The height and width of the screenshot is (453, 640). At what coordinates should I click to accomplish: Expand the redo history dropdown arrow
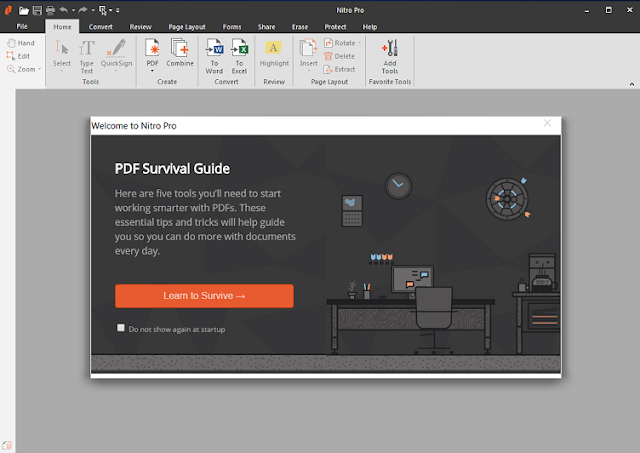[93, 10]
